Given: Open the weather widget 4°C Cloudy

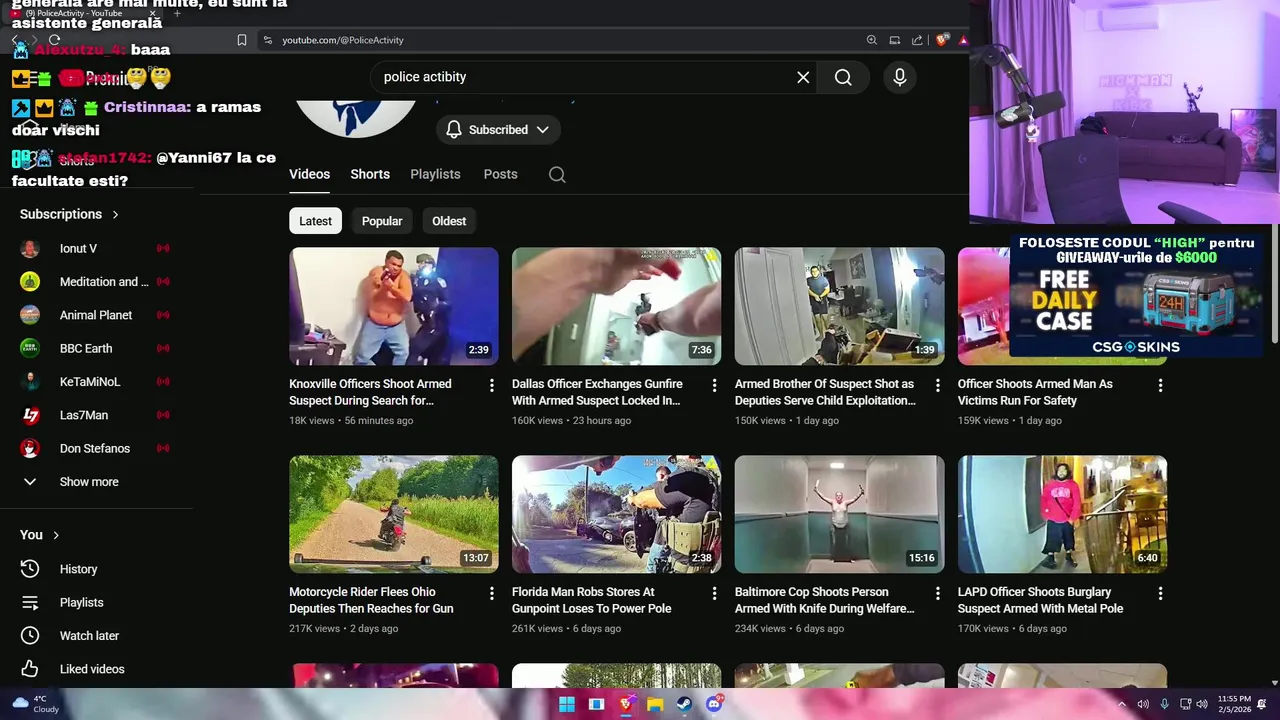Looking at the screenshot, I should point(34,704).
